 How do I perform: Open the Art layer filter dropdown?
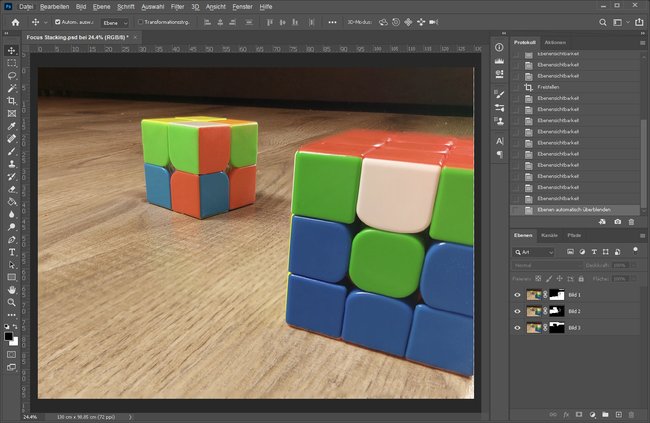click(x=534, y=252)
